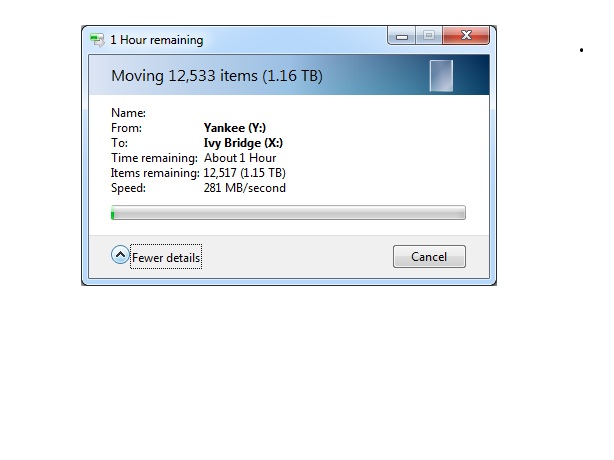614x460 pixels.
Task: Cancel the file move operation
Action: coord(429,256)
